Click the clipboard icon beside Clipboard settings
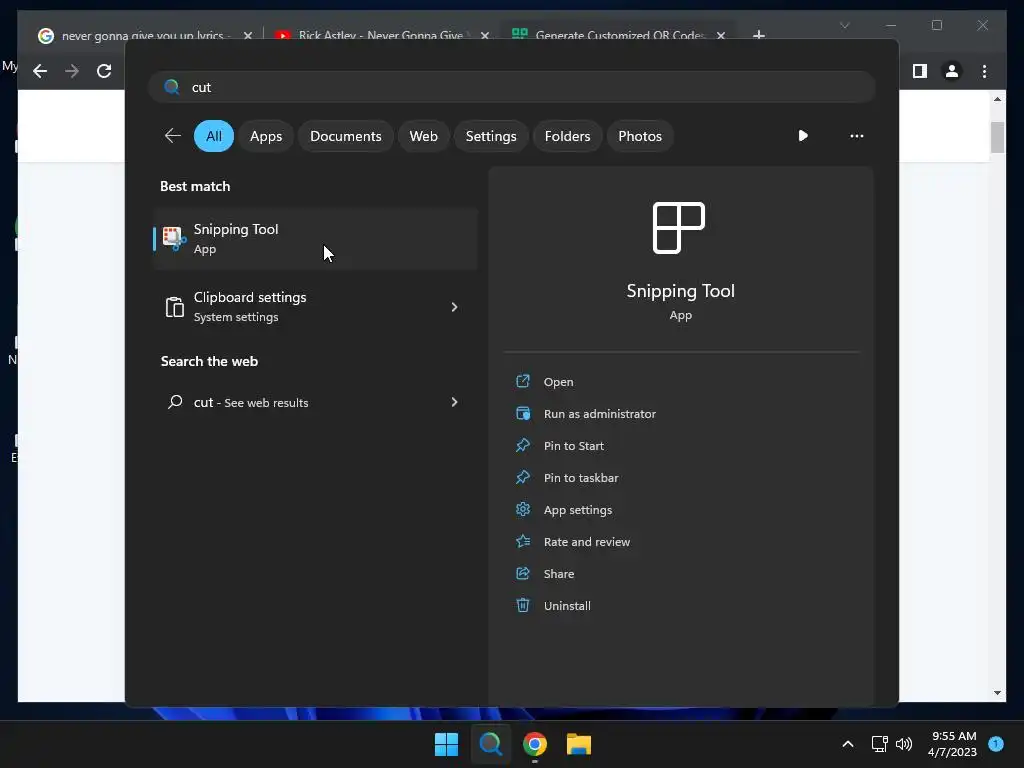 point(174,307)
